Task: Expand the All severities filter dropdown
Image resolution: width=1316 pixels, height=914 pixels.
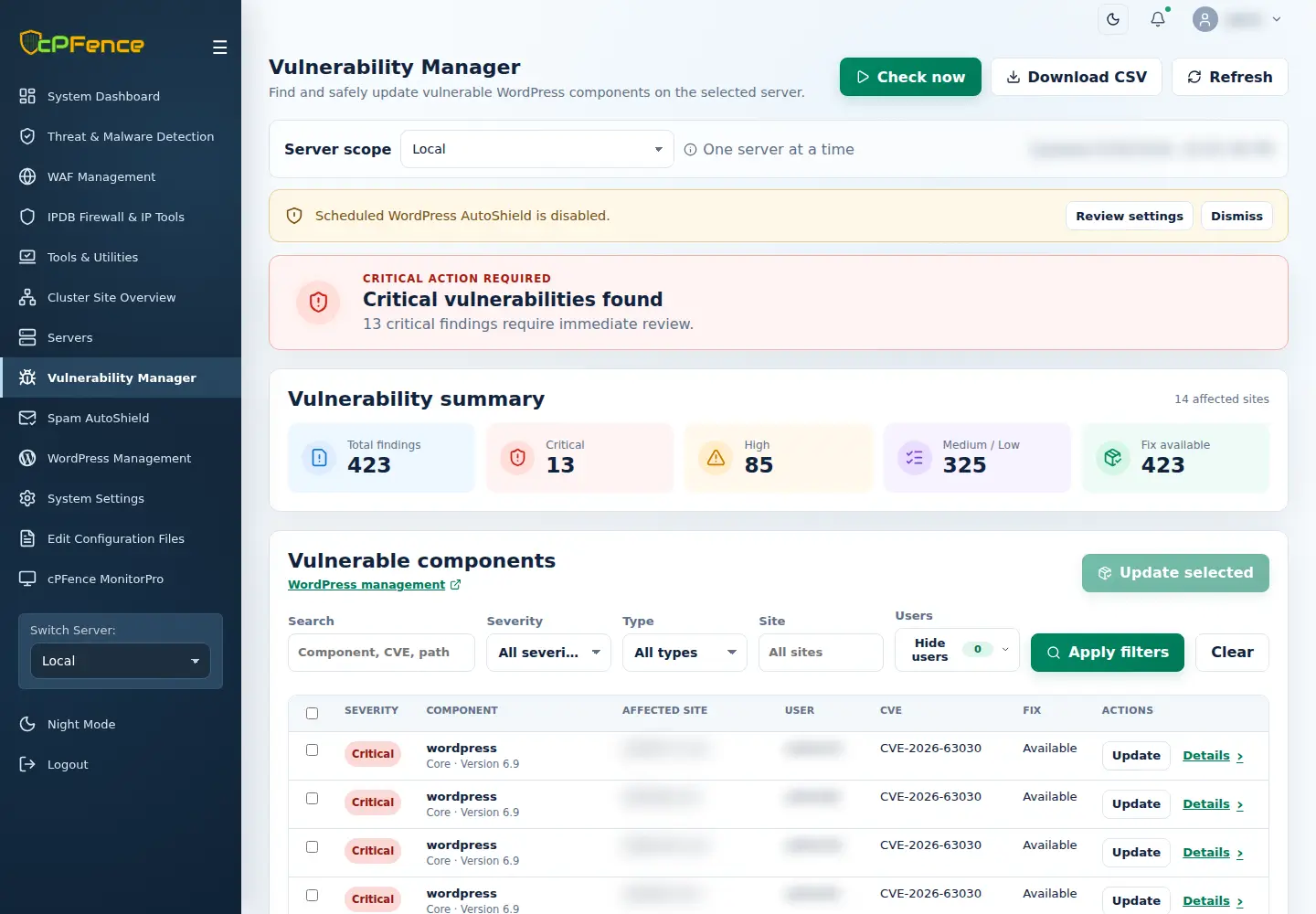Action: (548, 653)
